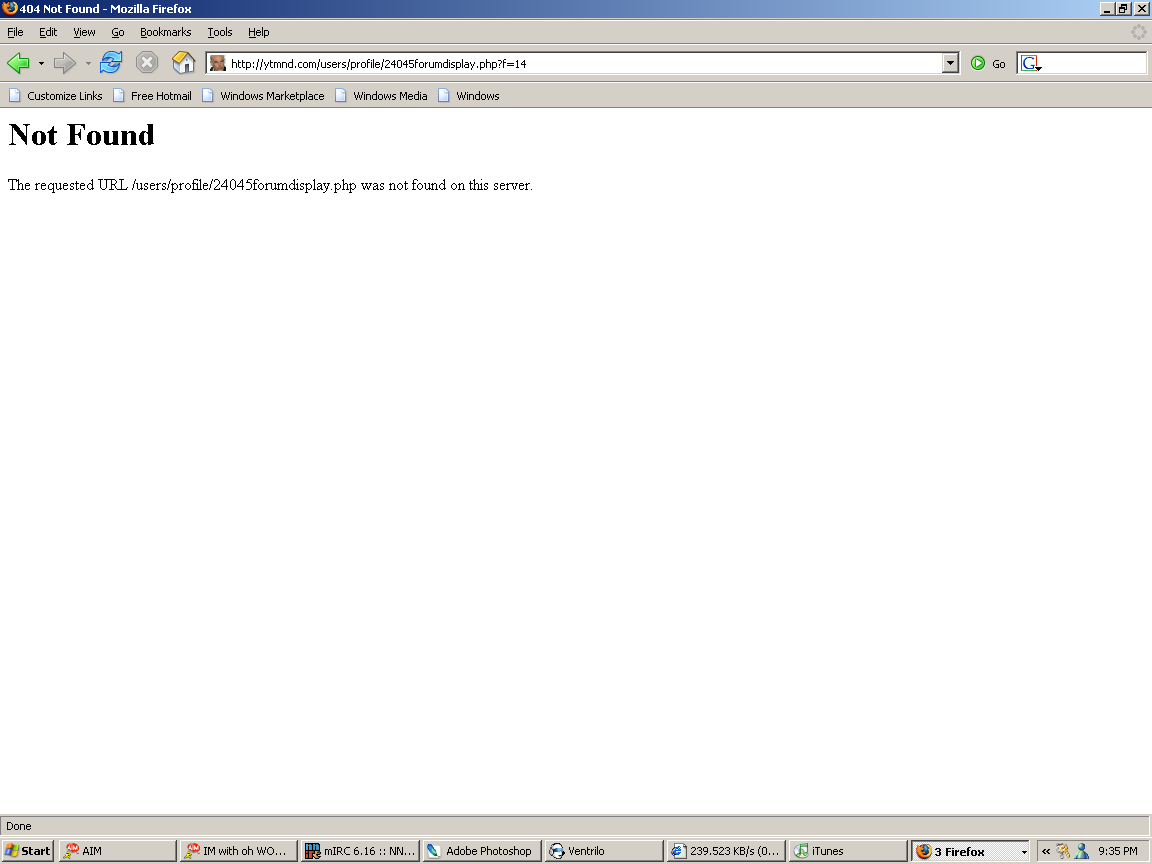Click the Free Hotmail bookmark icon
Image resolution: width=1152 pixels, height=864 pixels.
pos(119,96)
